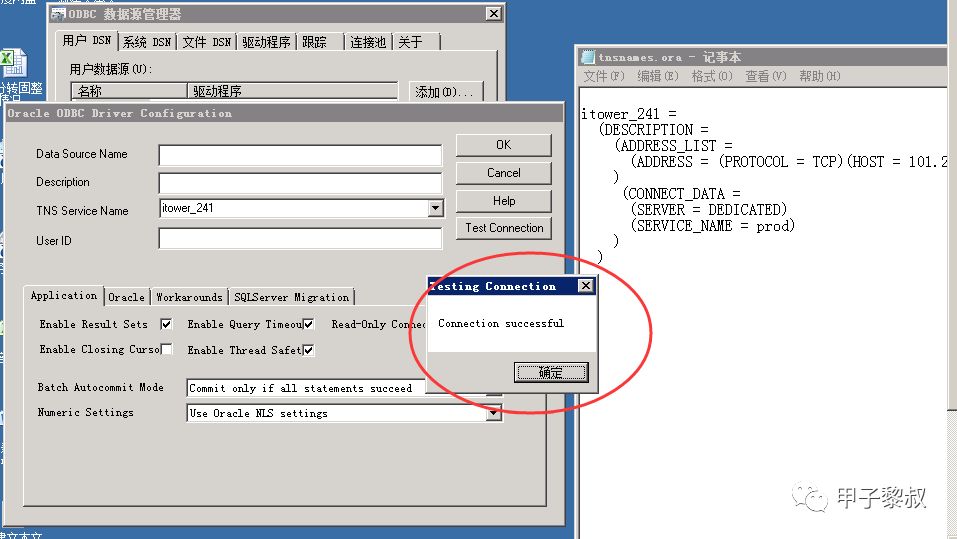Screen dimensions: 957x539
Task: Confirm with 确定 in Testing Connection dialog
Action: tap(551, 372)
